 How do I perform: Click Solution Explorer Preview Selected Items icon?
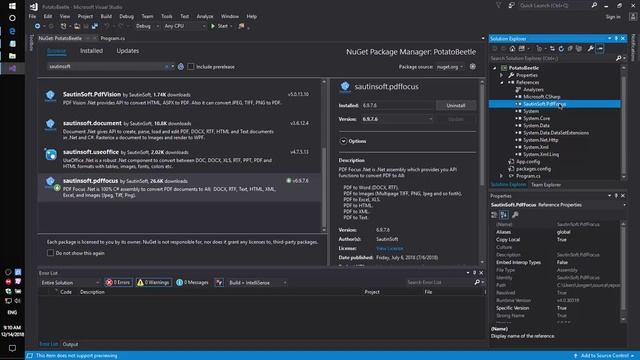point(600,49)
